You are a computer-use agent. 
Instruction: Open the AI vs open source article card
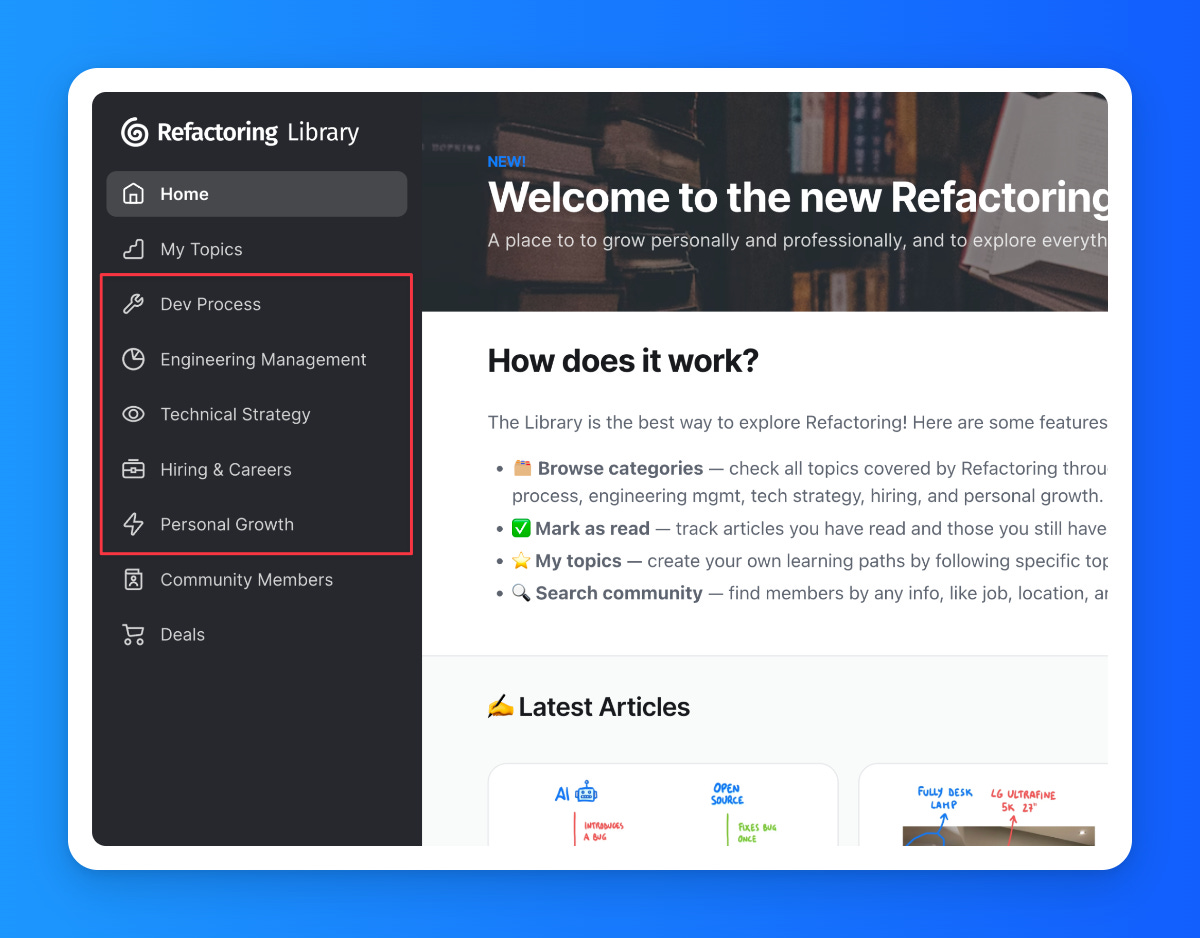663,805
